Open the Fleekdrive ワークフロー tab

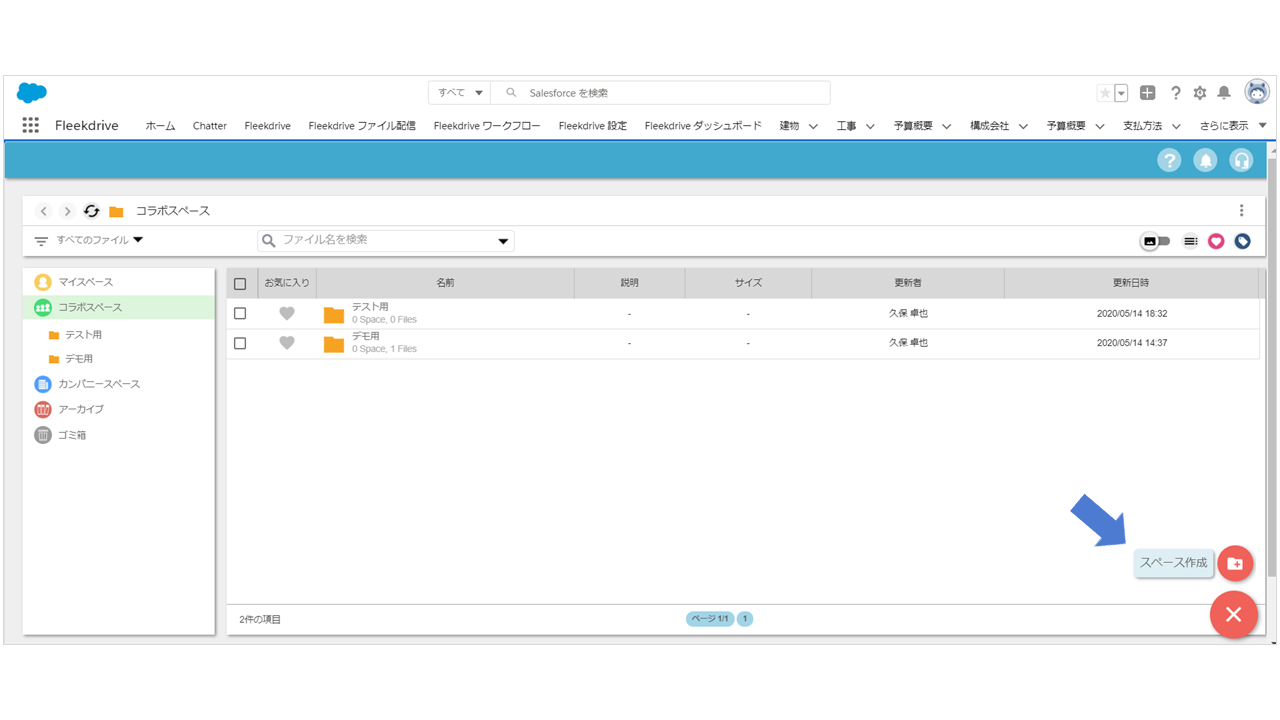(487, 126)
